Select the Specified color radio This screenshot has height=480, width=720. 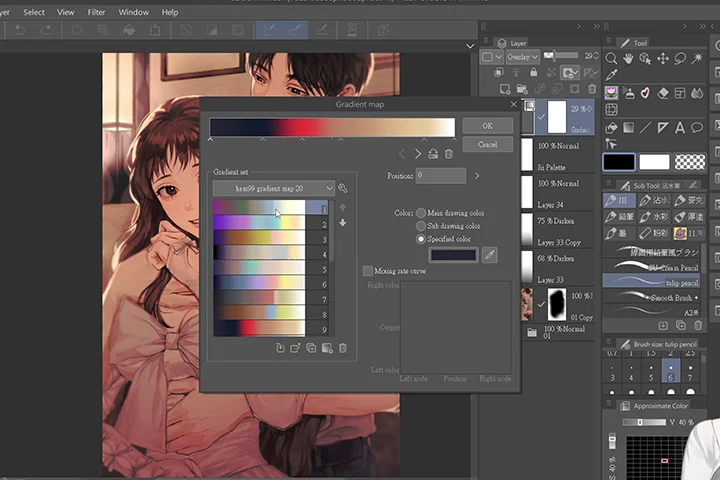[421, 239]
